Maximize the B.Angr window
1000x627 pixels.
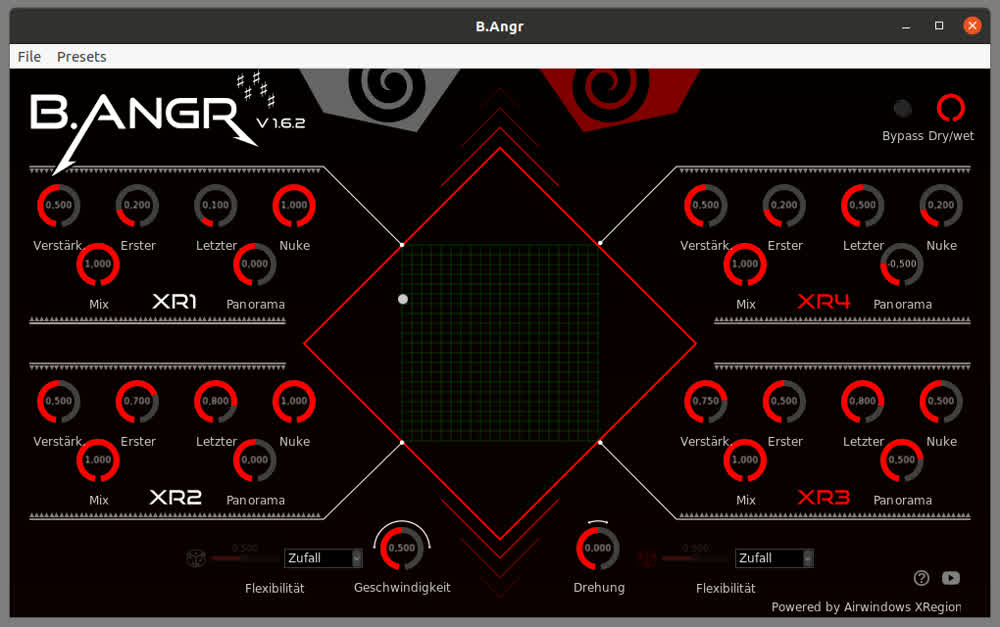tap(939, 26)
